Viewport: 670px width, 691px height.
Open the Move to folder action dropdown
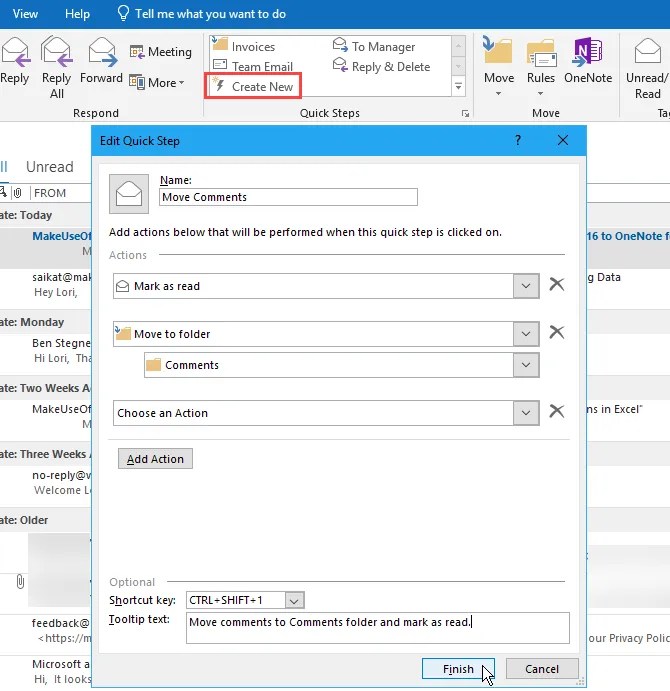[x=526, y=334]
